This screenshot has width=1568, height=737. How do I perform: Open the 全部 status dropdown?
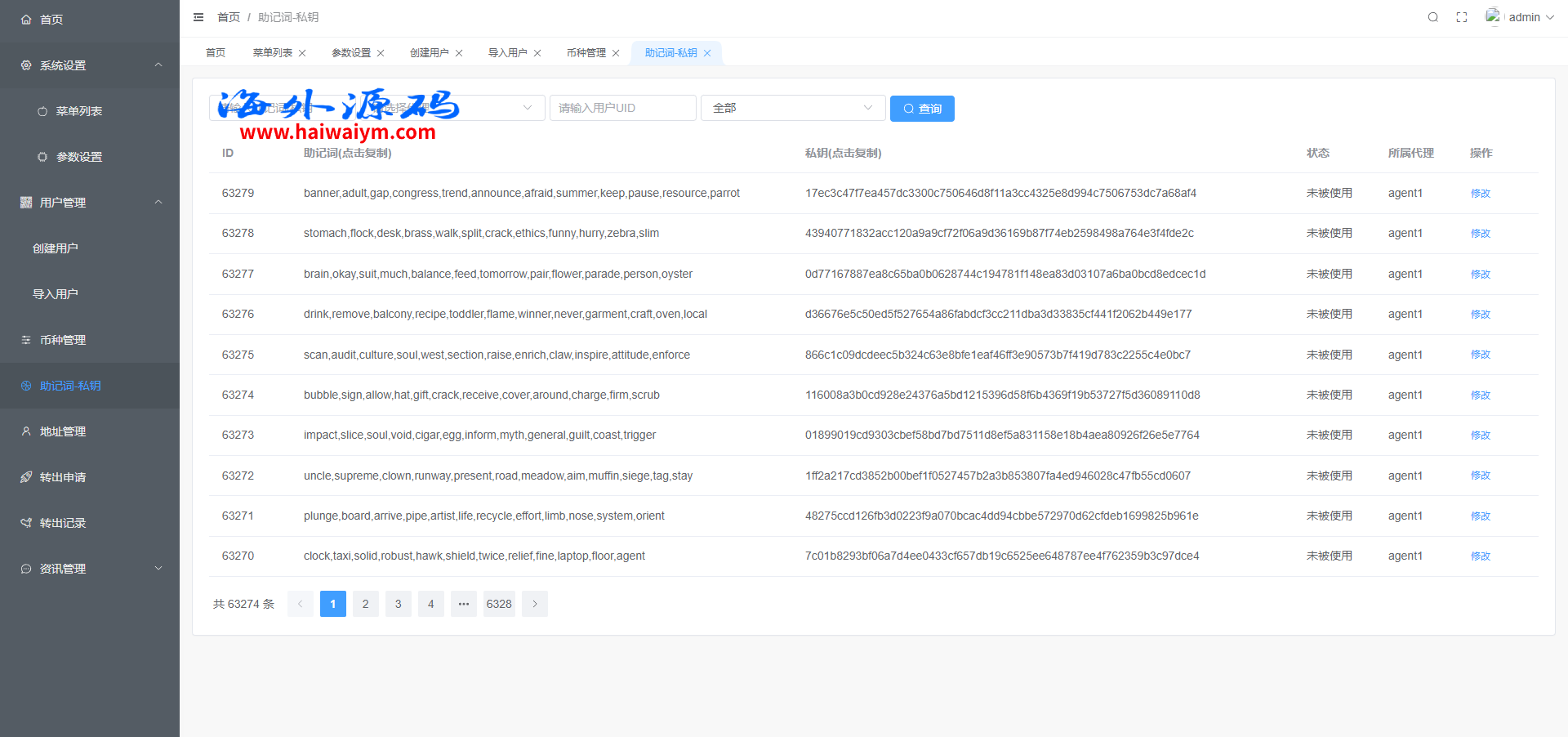(792, 108)
